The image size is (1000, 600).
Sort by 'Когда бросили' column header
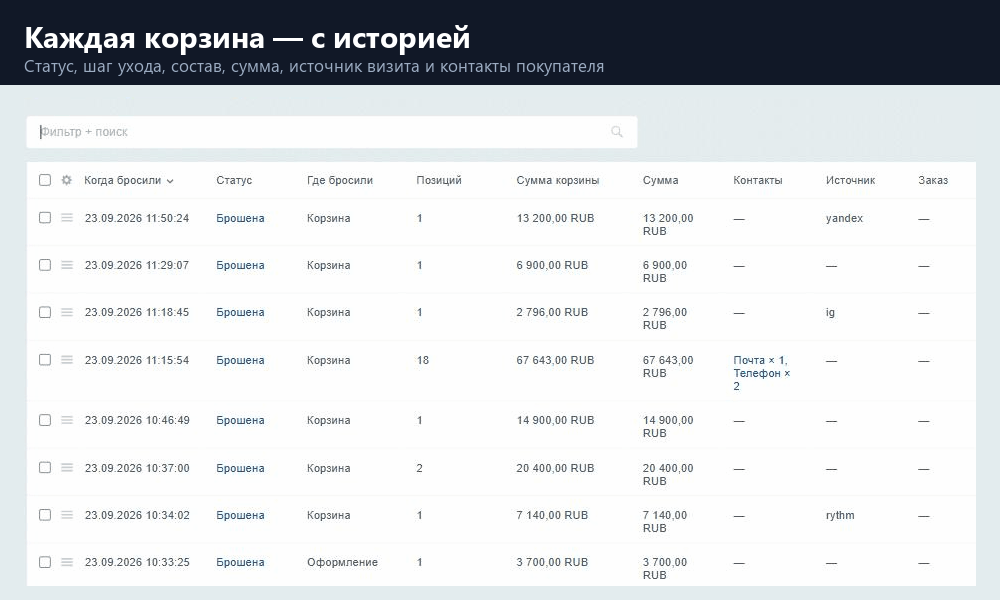pyautogui.click(x=128, y=180)
